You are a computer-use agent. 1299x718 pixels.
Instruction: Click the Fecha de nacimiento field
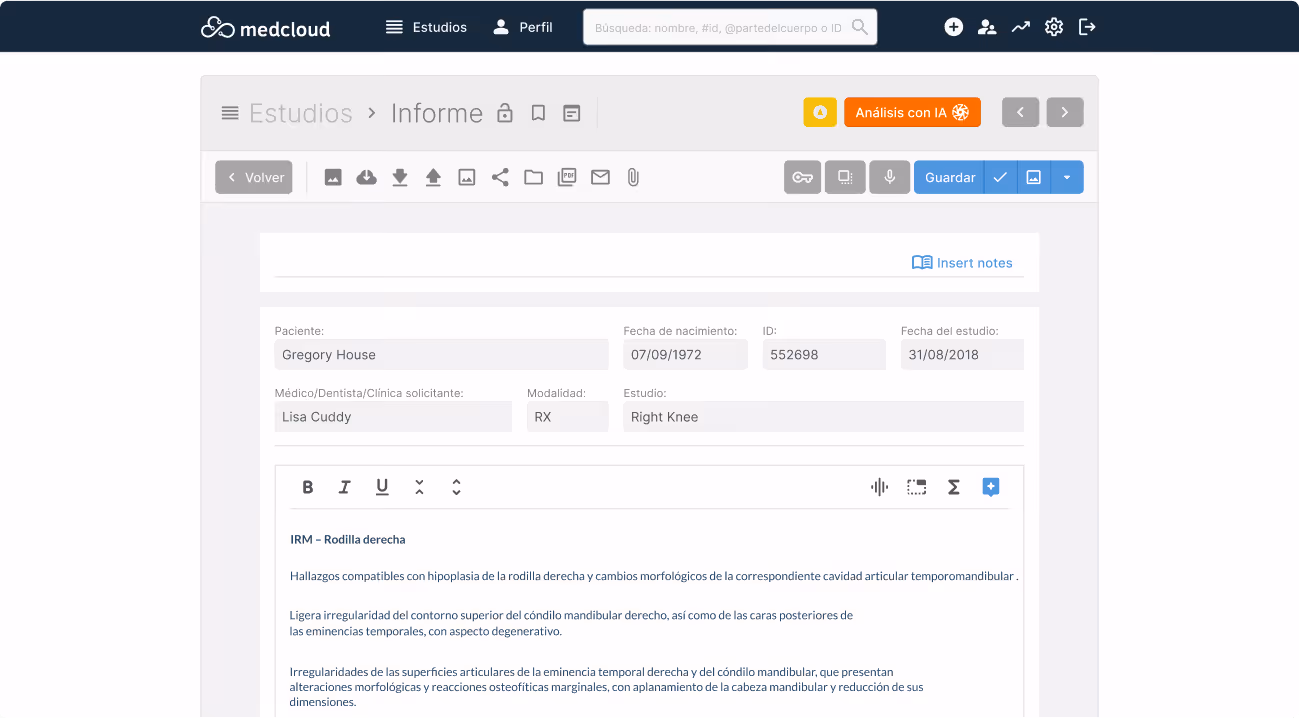(x=685, y=355)
